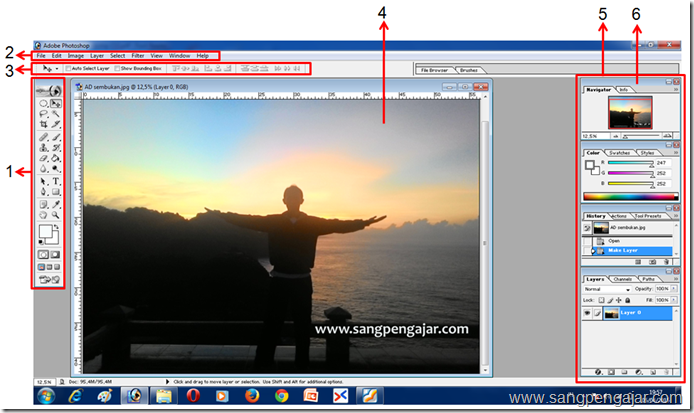Click the color ramp spectrum bar
Image resolution: width=694 pixels, height=413 pixels.
click(631, 197)
